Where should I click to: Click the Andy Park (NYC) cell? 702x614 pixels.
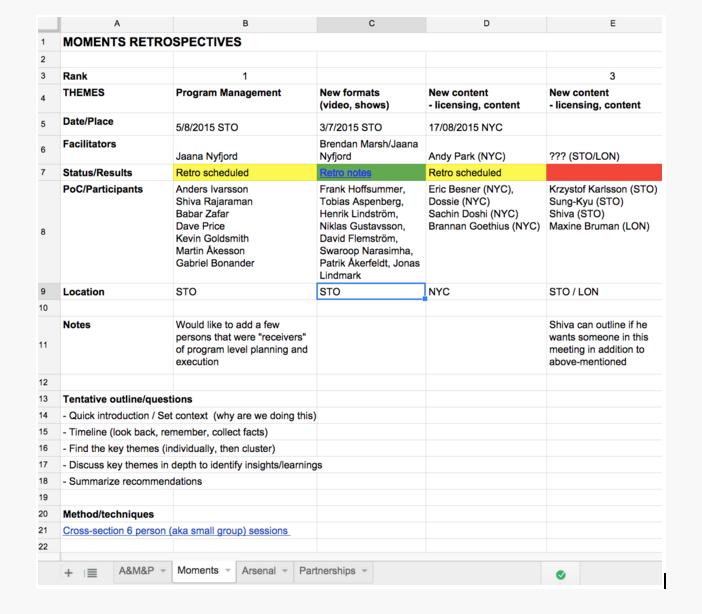486,150
